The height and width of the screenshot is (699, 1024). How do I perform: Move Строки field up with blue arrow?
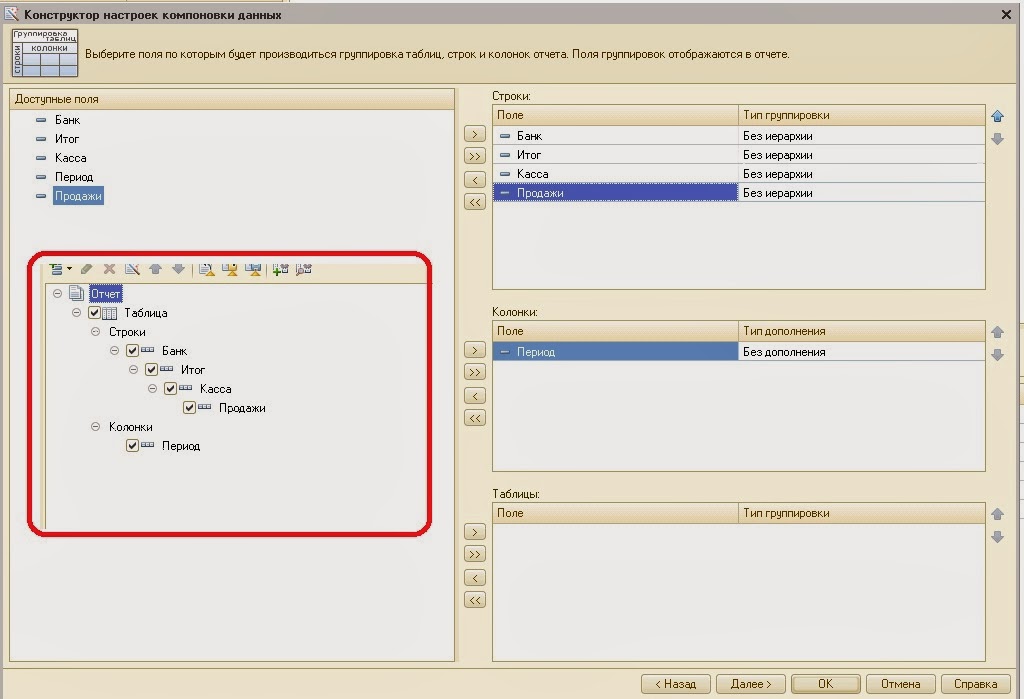click(996, 116)
